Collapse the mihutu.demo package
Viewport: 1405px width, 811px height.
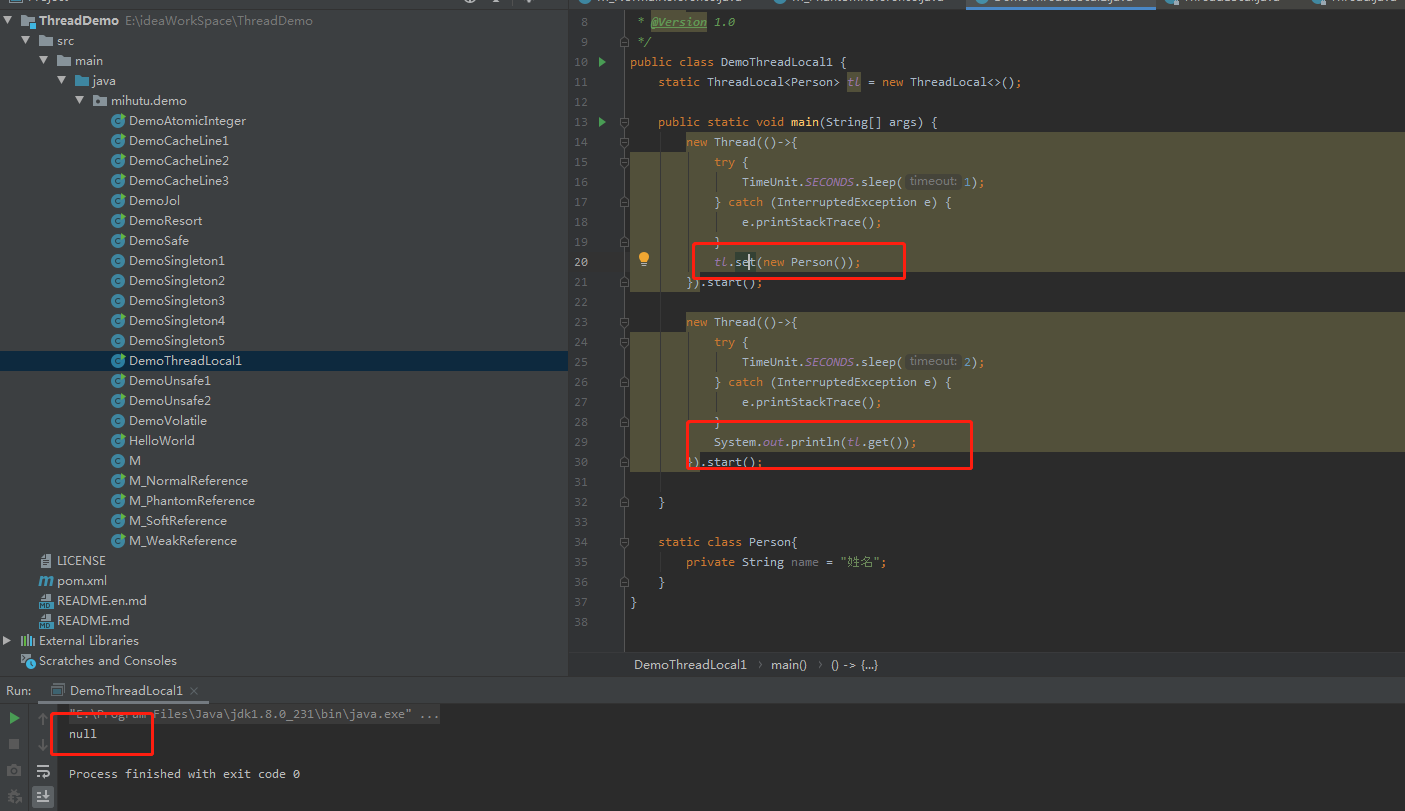(x=81, y=101)
